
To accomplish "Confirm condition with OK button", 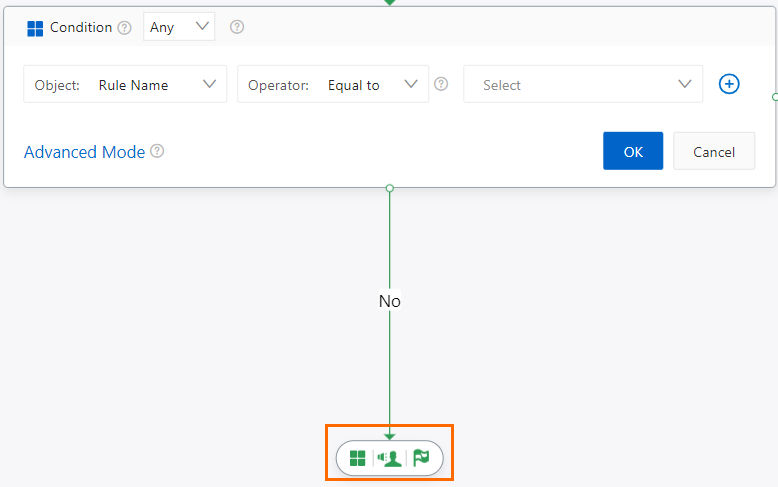I will coord(633,151).
